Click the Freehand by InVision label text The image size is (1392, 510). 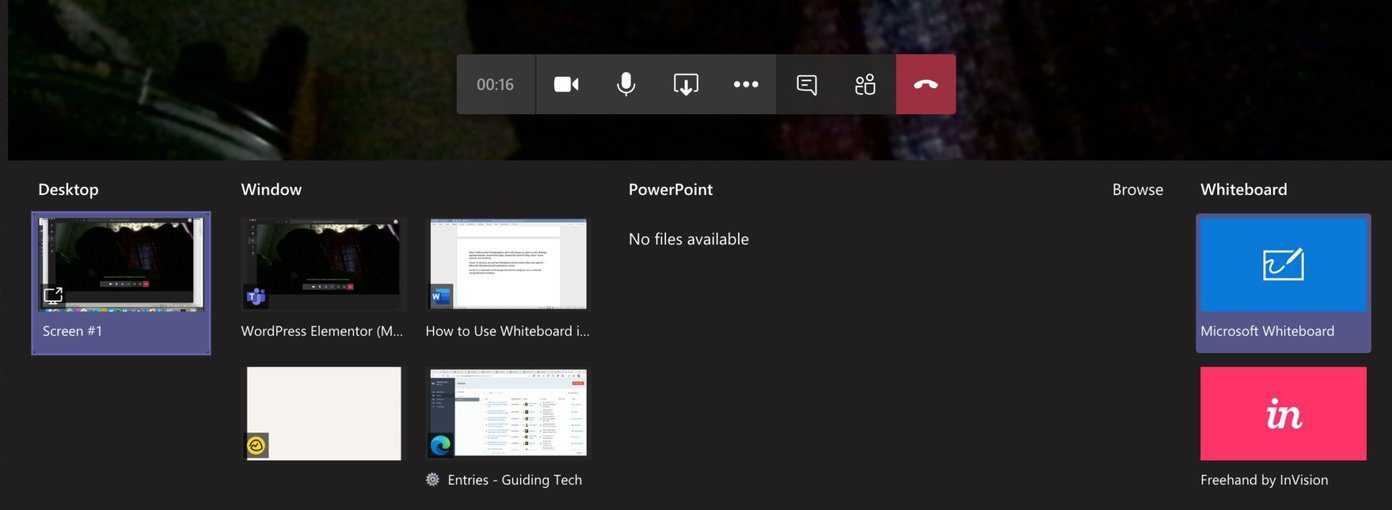[1264, 480]
